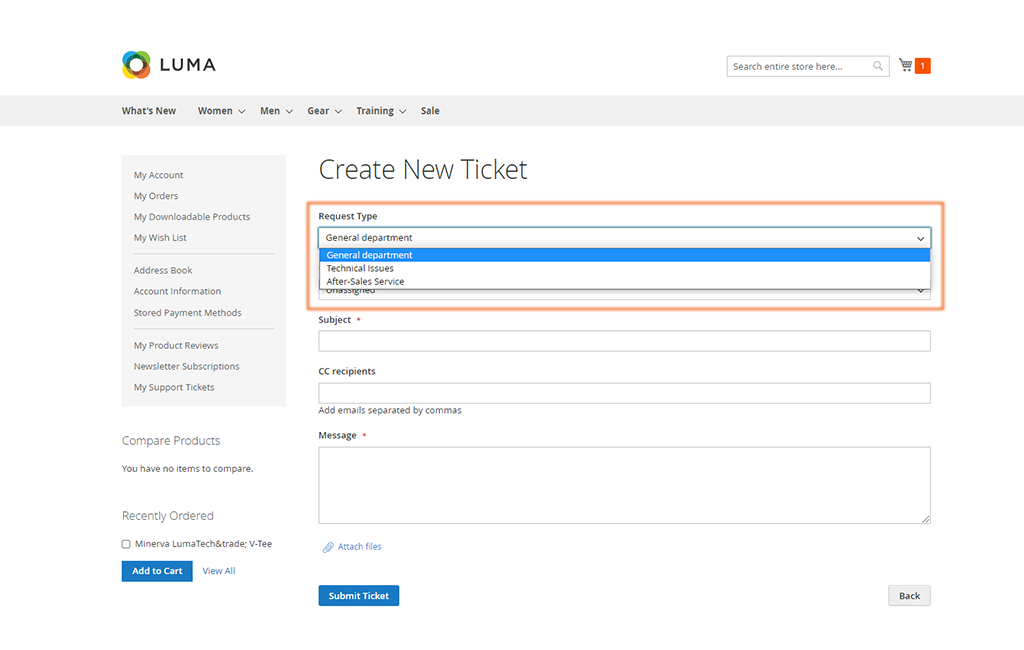Viewport: 1024px width, 650px height.
Task: Go to My Account
Action: [x=159, y=175]
